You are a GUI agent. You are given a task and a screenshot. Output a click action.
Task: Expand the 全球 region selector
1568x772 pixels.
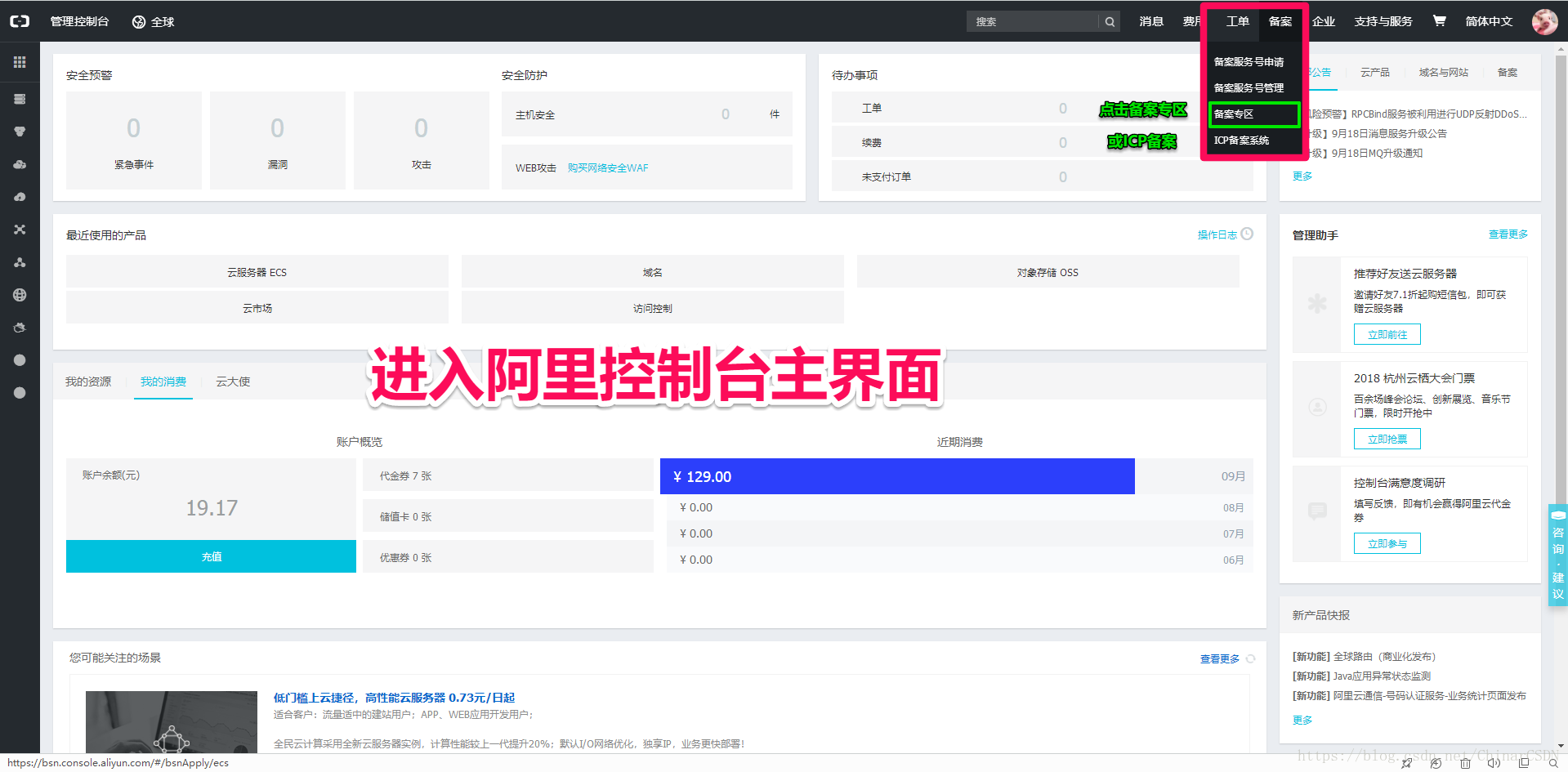coord(154,22)
